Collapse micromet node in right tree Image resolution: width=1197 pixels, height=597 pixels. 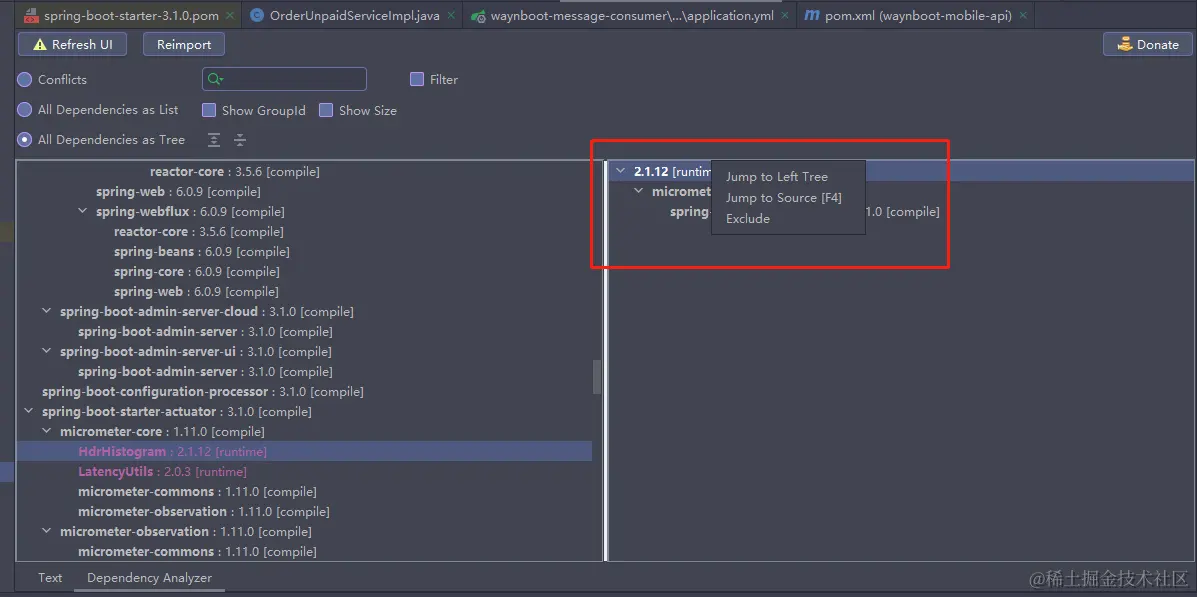coord(639,192)
